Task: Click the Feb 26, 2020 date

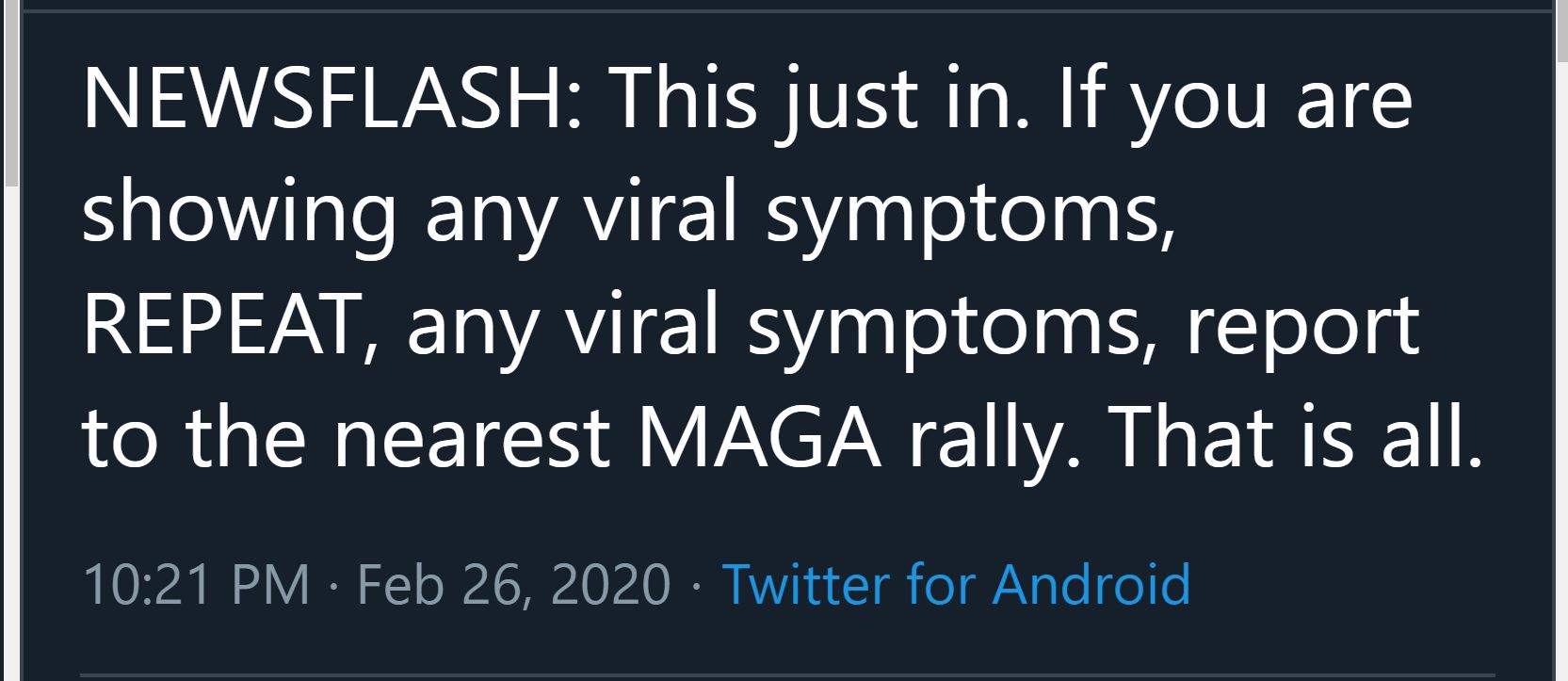Action: 513,584
